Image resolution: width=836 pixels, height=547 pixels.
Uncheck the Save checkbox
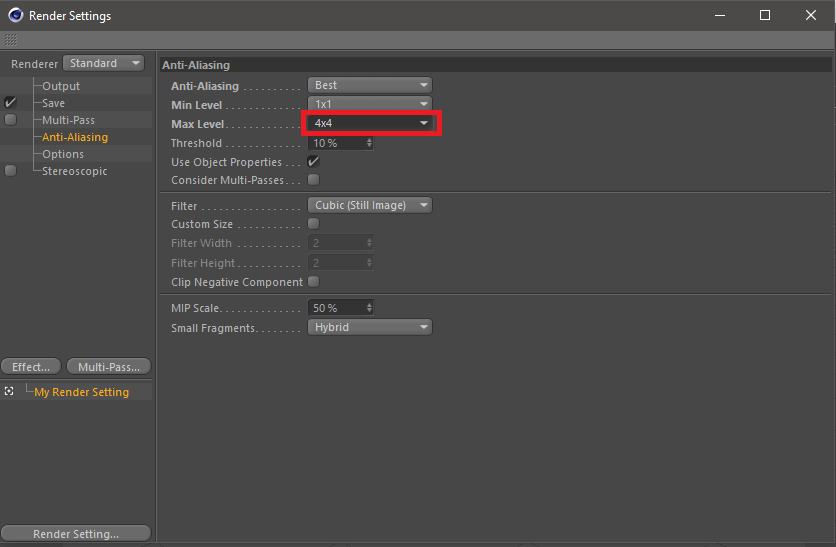pos(10,102)
